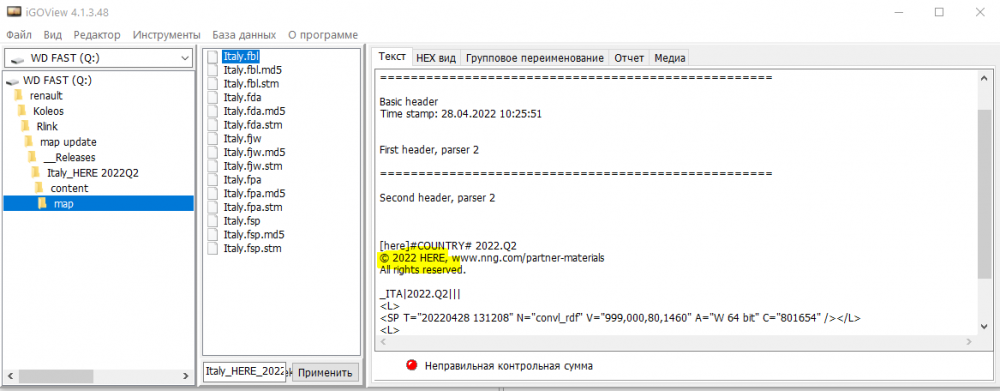Open the Медиа tab
This screenshot has height=391, width=1000.
click(x=670, y=58)
